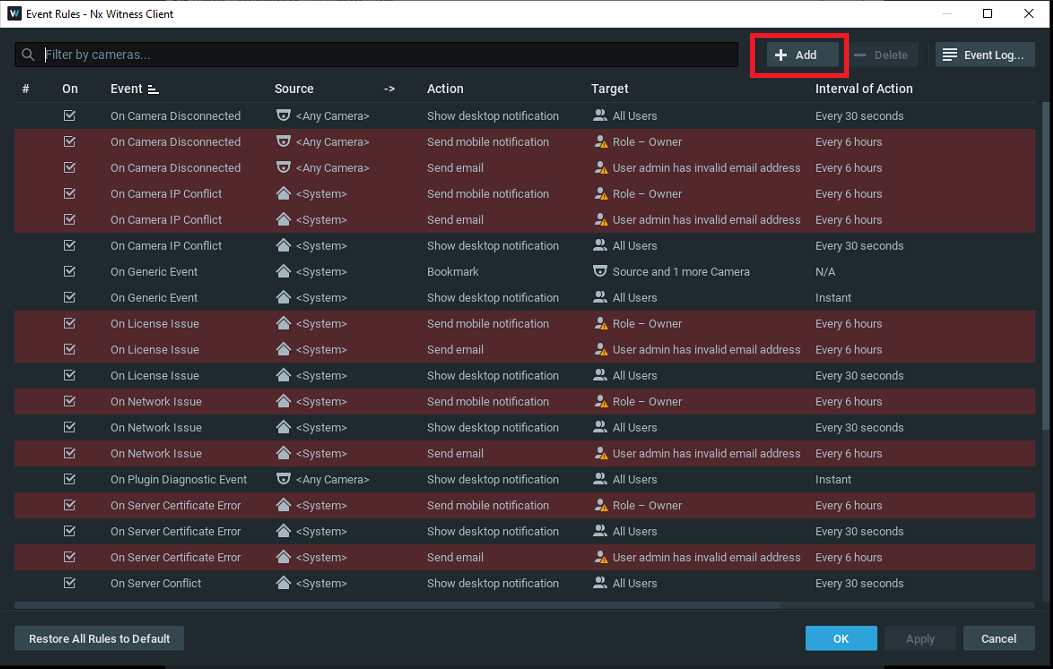Select the On column header
1053x669 pixels.
70,89
